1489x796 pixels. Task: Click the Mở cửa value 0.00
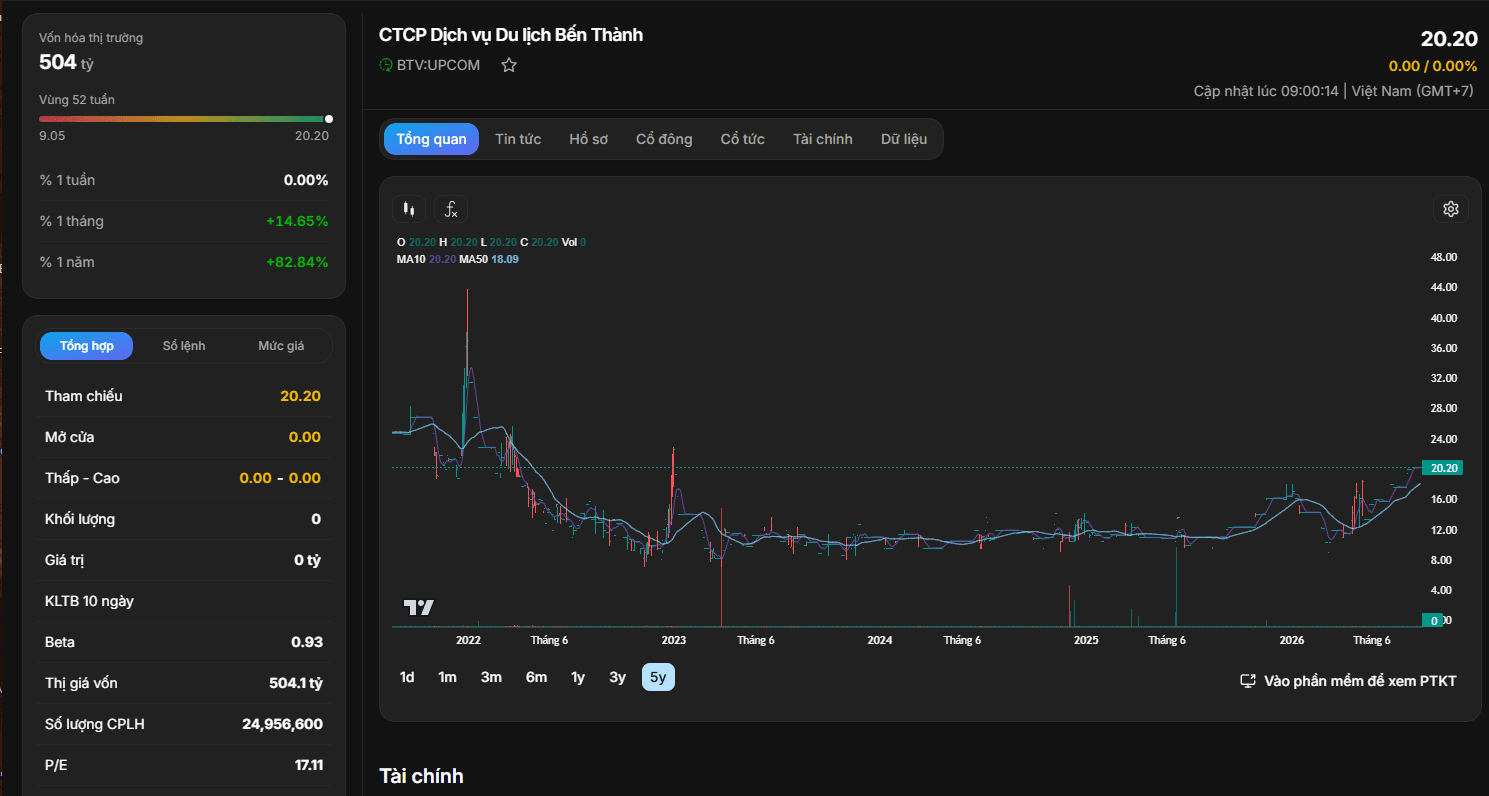pos(305,437)
